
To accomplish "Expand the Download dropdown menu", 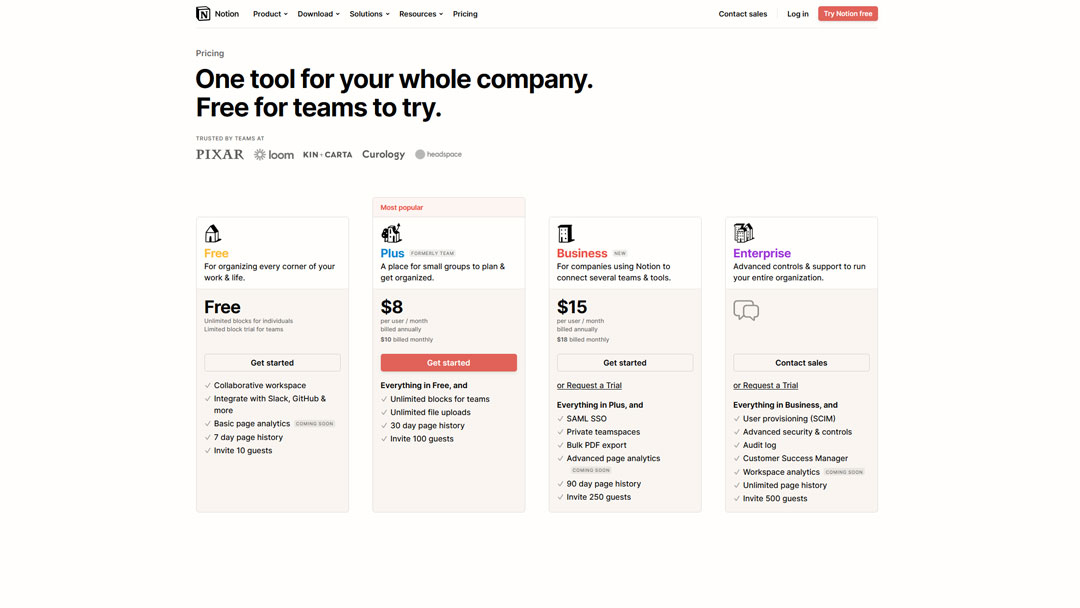I will [x=318, y=14].
